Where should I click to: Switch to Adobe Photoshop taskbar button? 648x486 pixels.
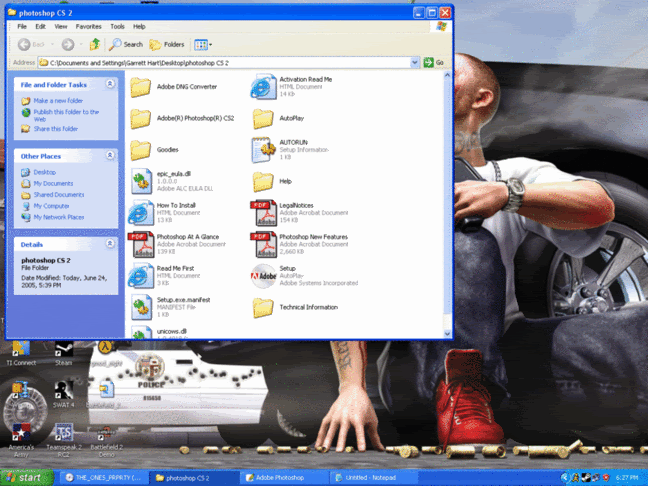pos(284,478)
